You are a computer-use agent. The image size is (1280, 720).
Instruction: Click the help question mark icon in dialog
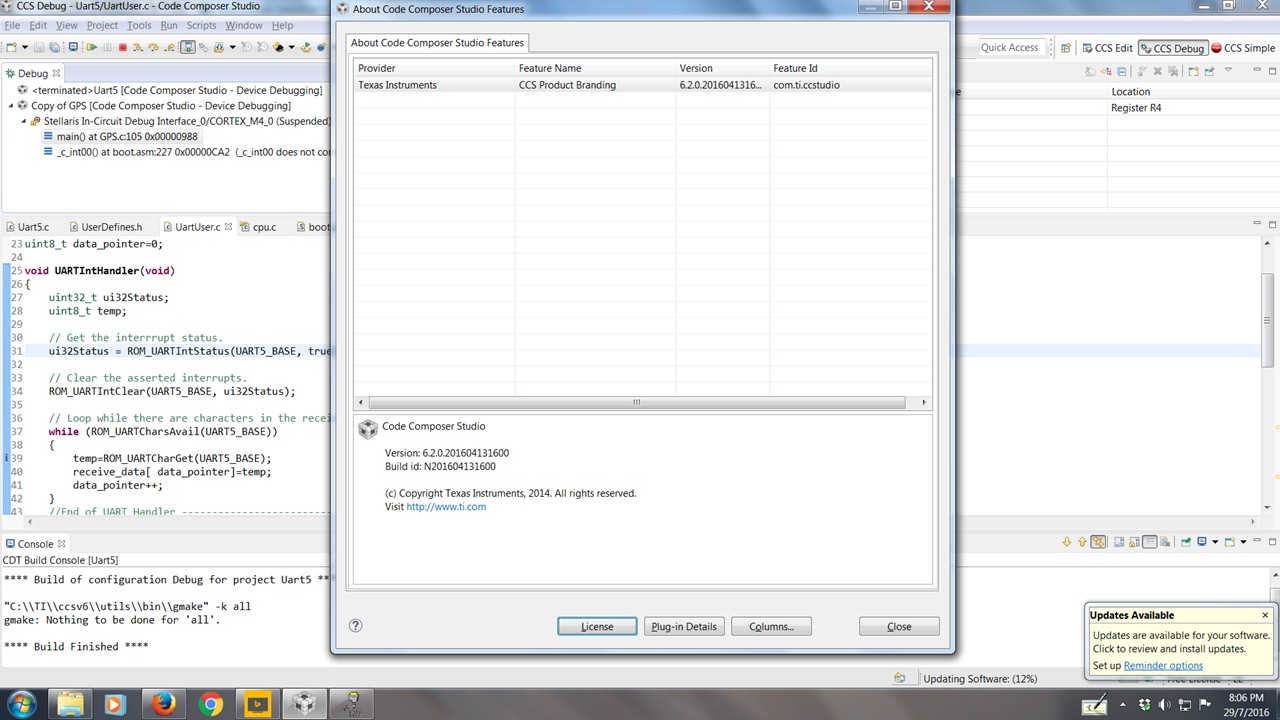pyautogui.click(x=355, y=626)
